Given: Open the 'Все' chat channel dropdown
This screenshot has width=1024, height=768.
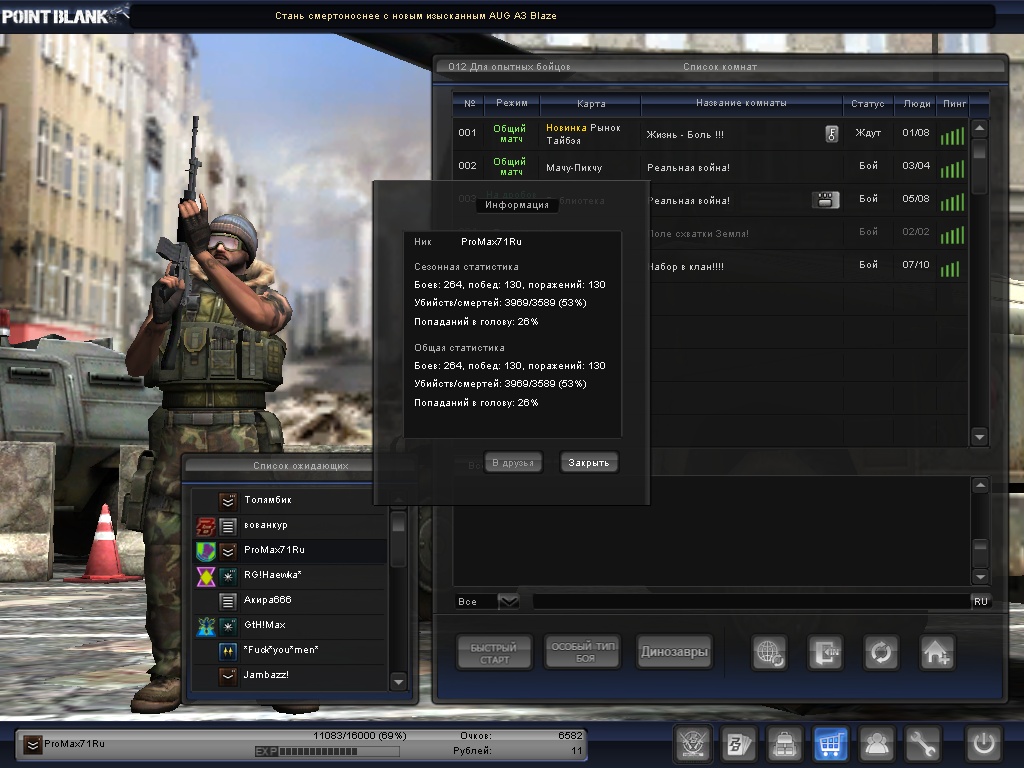Looking at the screenshot, I should [508, 601].
